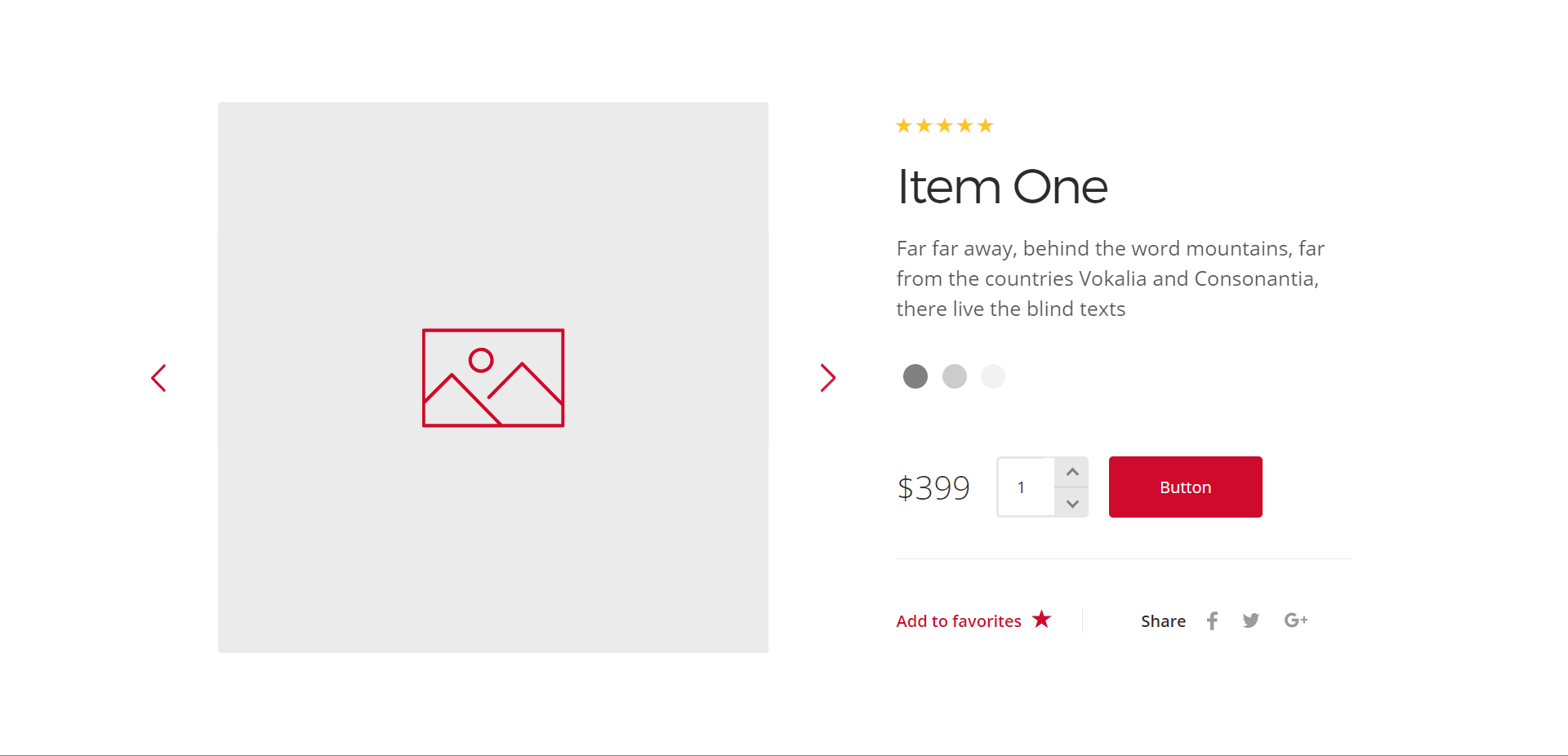Click the Item One title
This screenshot has width=1568, height=756.
pyautogui.click(x=1002, y=187)
